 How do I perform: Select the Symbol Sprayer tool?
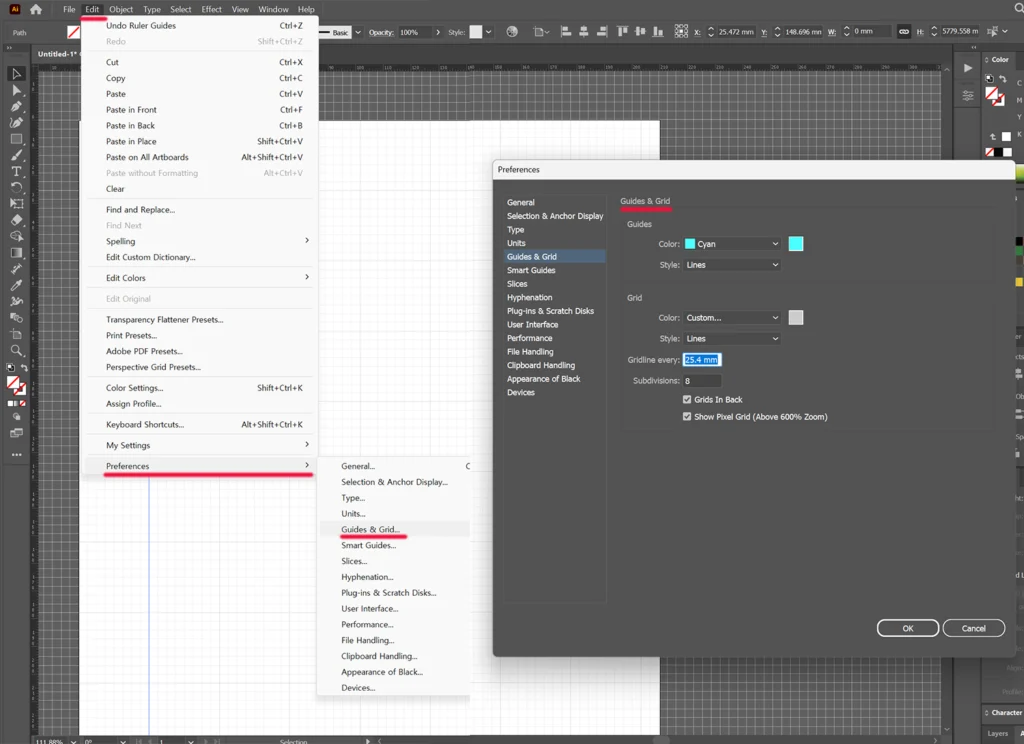pyautogui.click(x=16, y=302)
